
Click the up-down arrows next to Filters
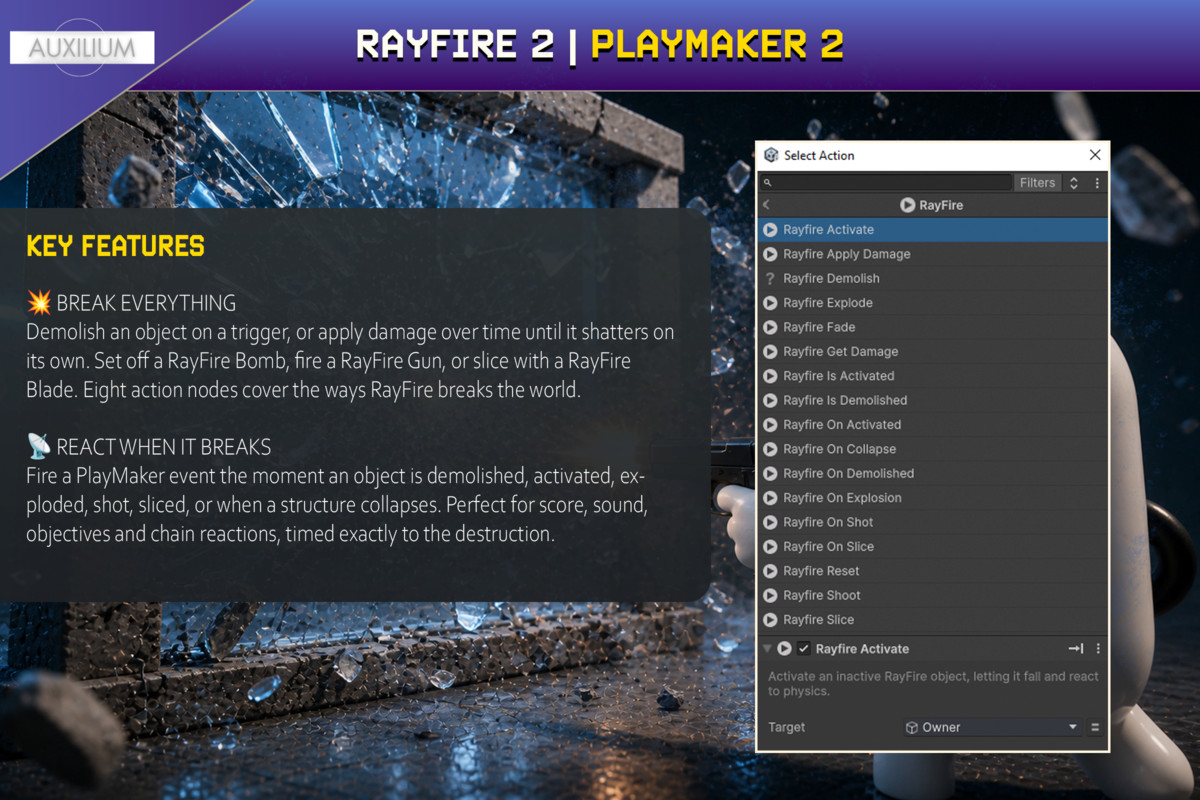coord(1074,183)
